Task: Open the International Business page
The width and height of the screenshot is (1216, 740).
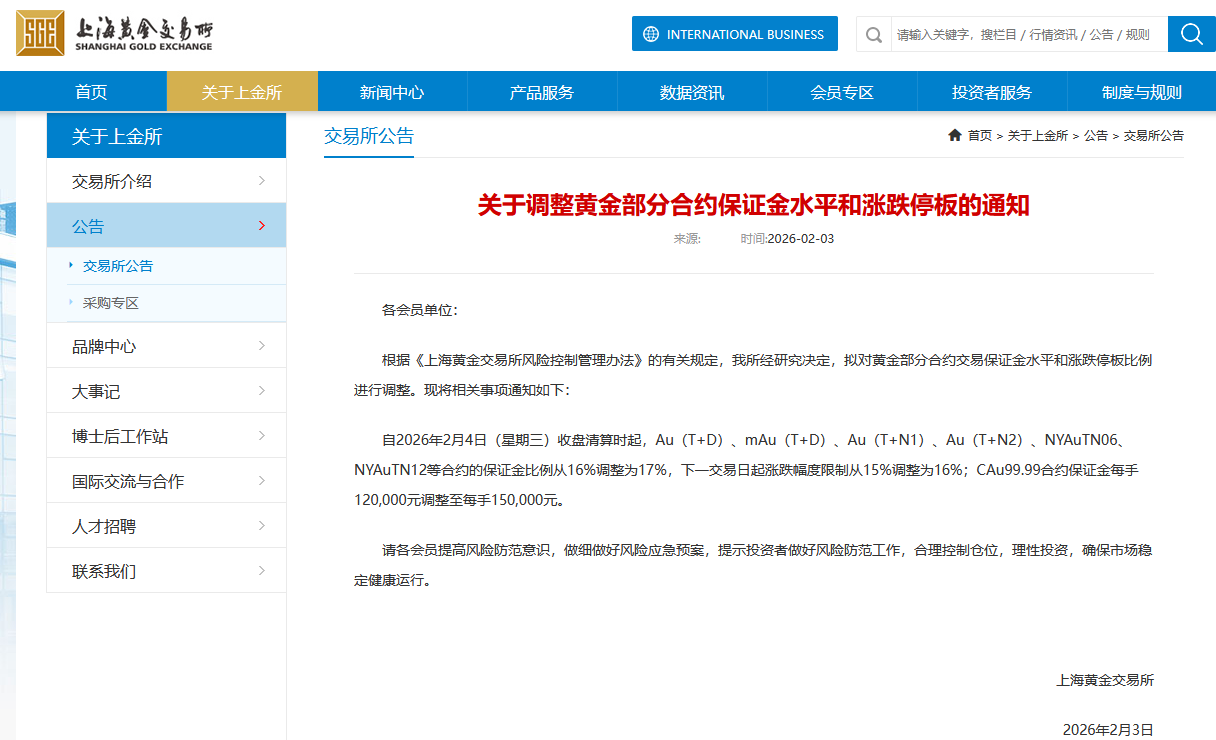Action: point(744,34)
